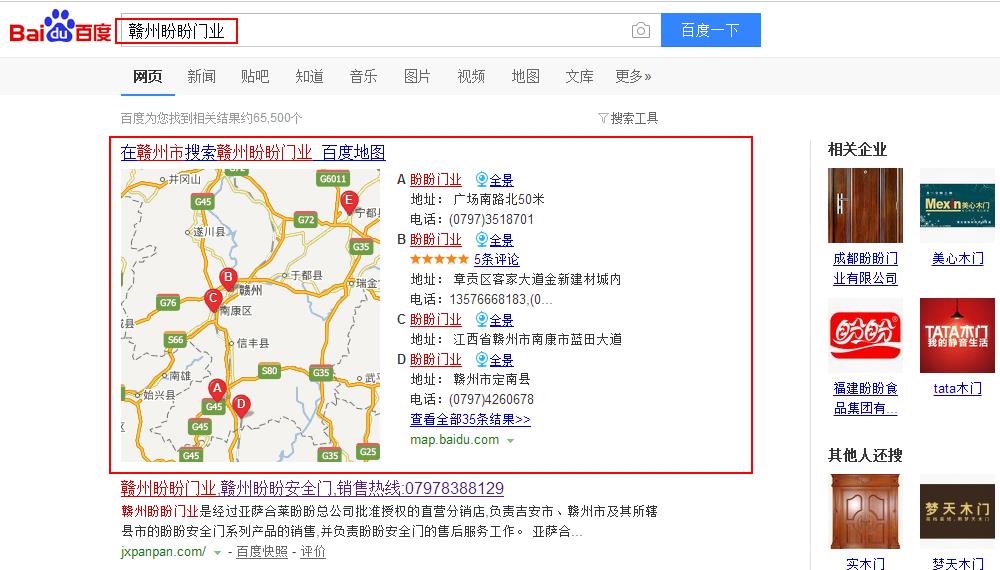The width and height of the screenshot is (1000, 570).
Task: Click the map image of 赣州
Action: tap(251, 315)
